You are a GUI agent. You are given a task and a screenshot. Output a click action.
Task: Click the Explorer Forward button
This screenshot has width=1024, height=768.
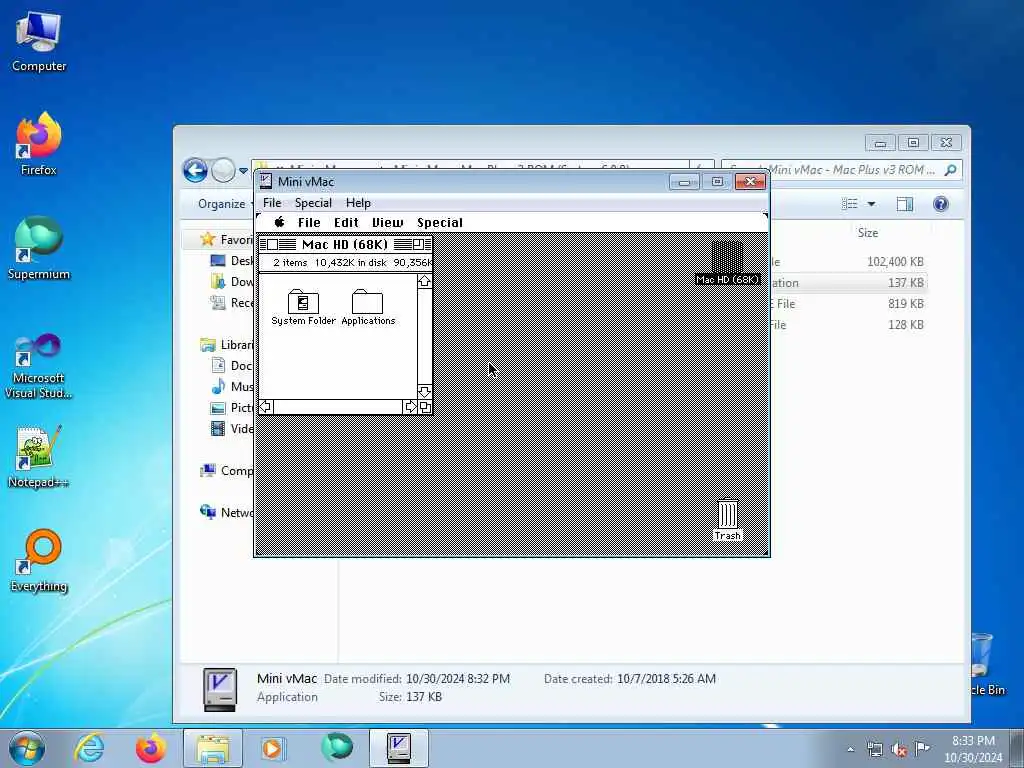coord(223,170)
